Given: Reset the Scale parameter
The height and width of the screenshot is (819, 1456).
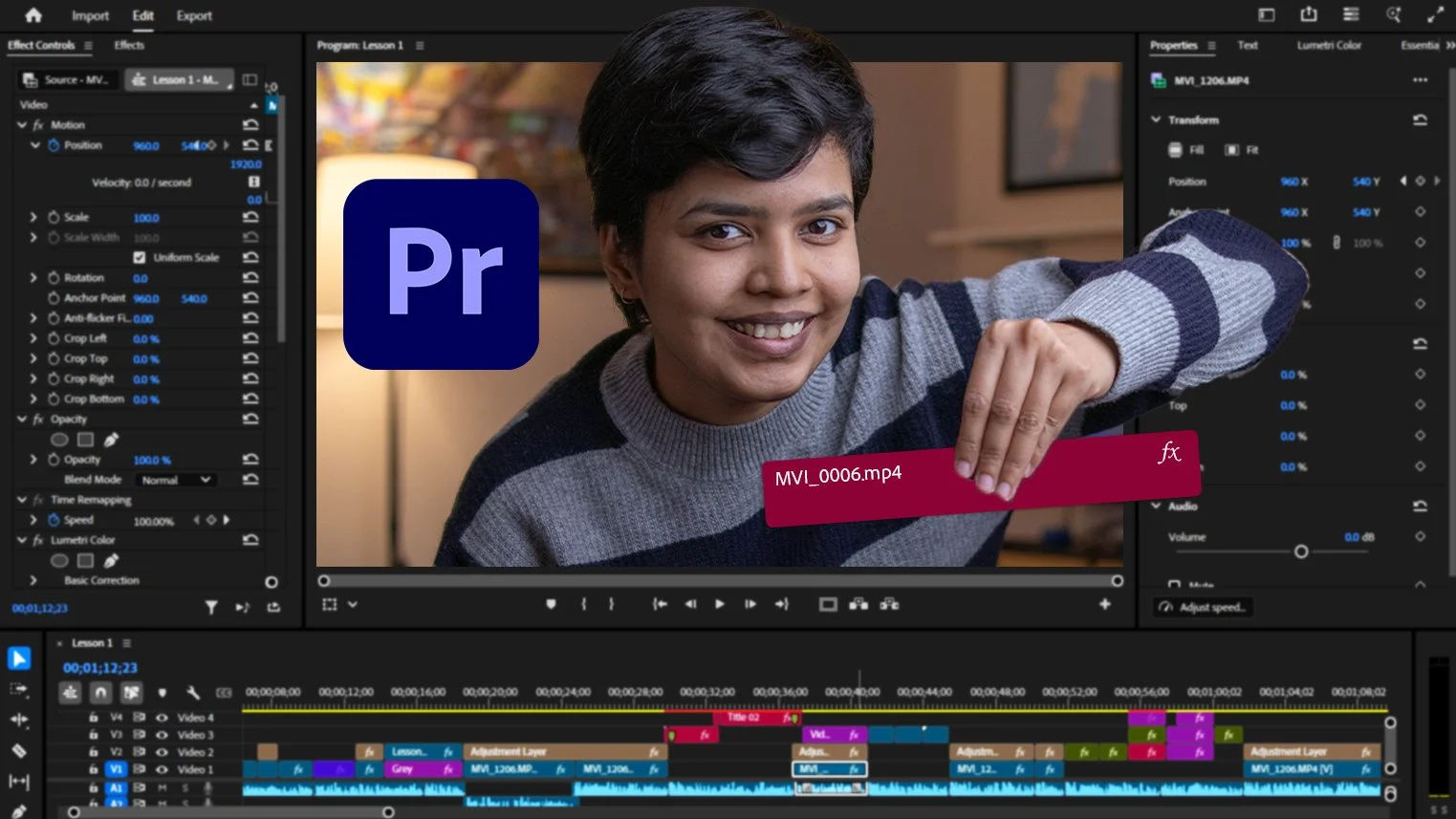Looking at the screenshot, I should (x=250, y=218).
